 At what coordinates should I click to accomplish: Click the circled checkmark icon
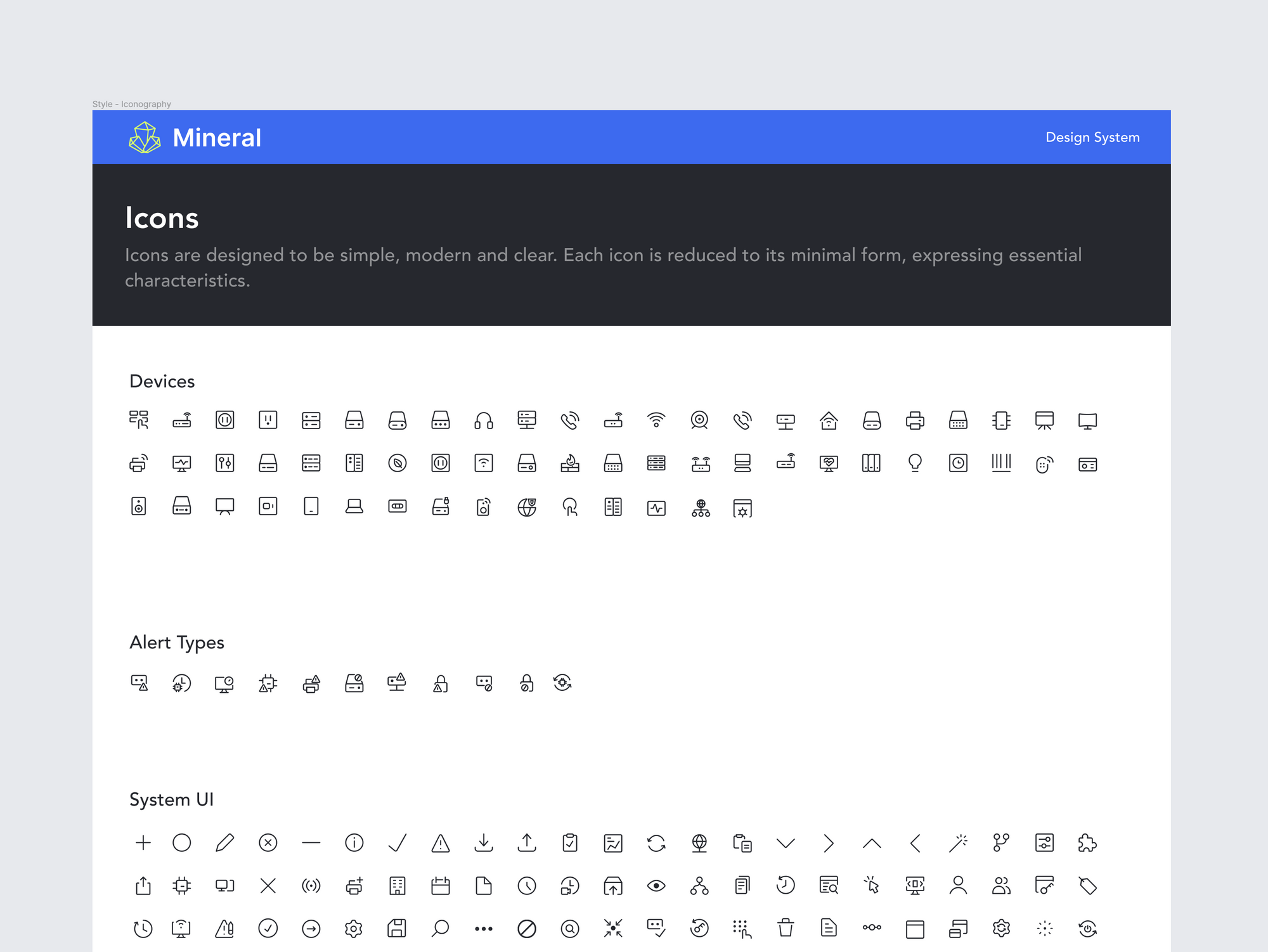click(268, 929)
